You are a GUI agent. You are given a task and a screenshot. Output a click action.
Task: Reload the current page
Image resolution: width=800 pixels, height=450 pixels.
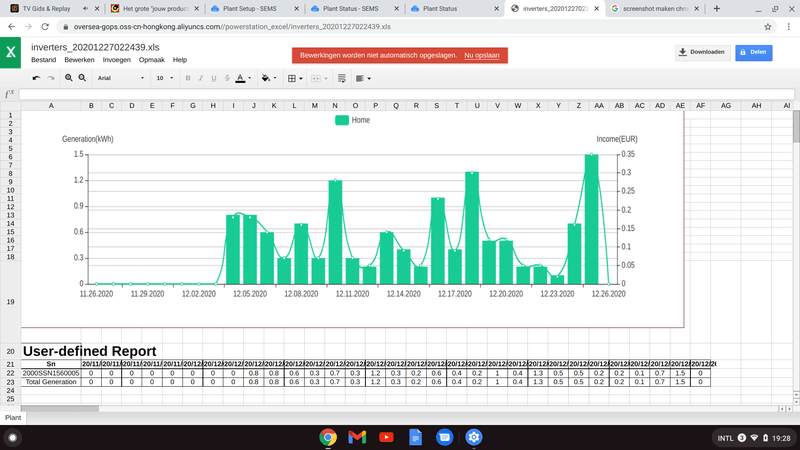(x=45, y=27)
